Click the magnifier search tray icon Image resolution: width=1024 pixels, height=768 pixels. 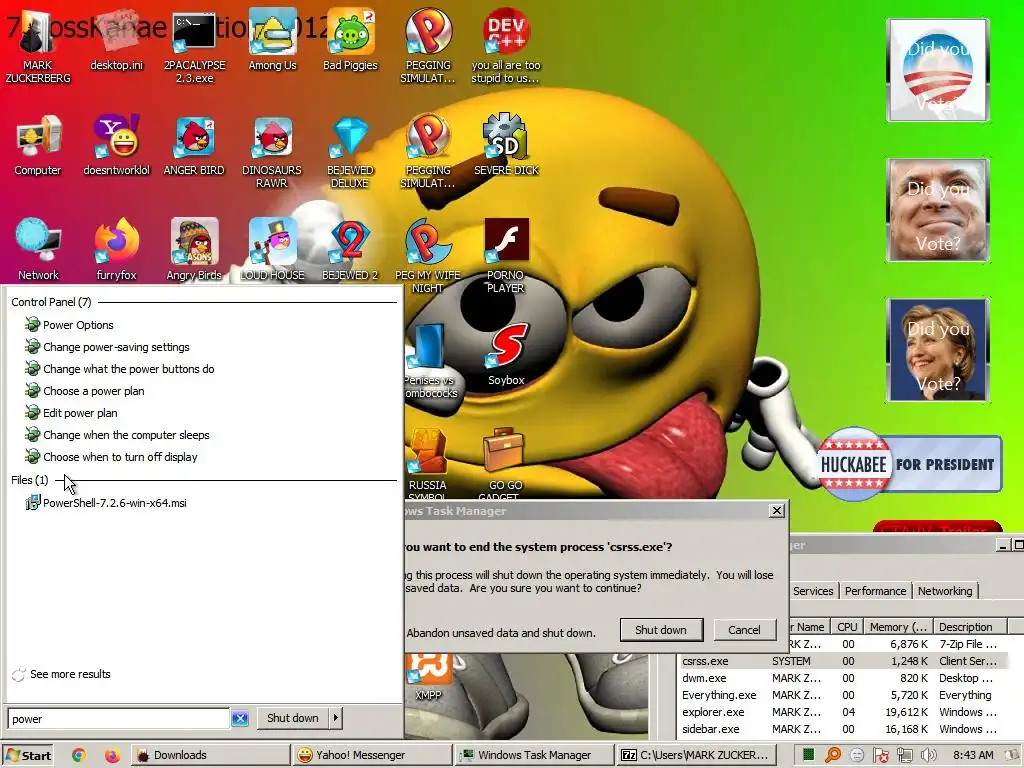click(833, 755)
